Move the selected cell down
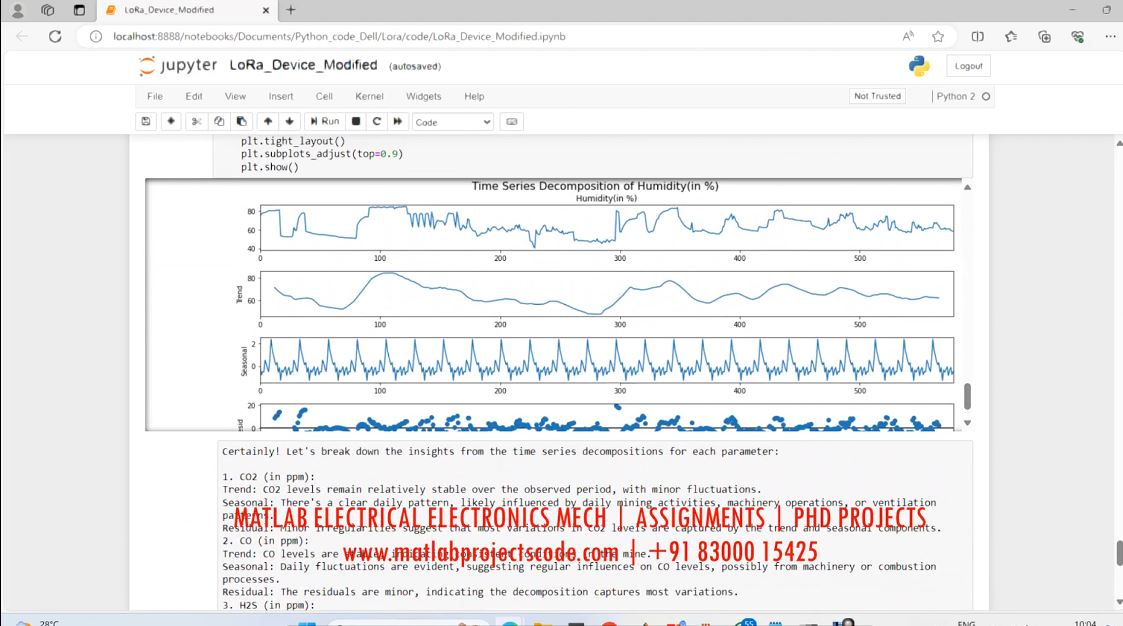Screen dimensions: 1123x626 [x=289, y=121]
